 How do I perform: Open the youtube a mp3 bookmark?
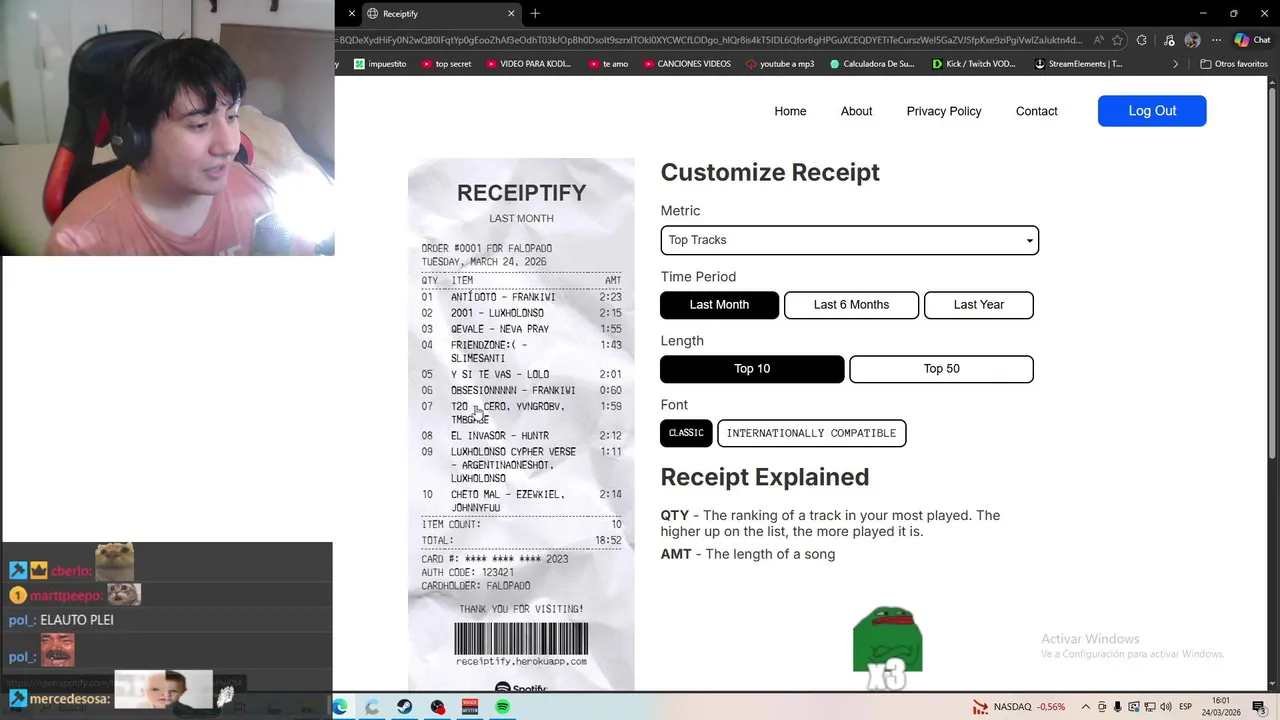[780, 64]
